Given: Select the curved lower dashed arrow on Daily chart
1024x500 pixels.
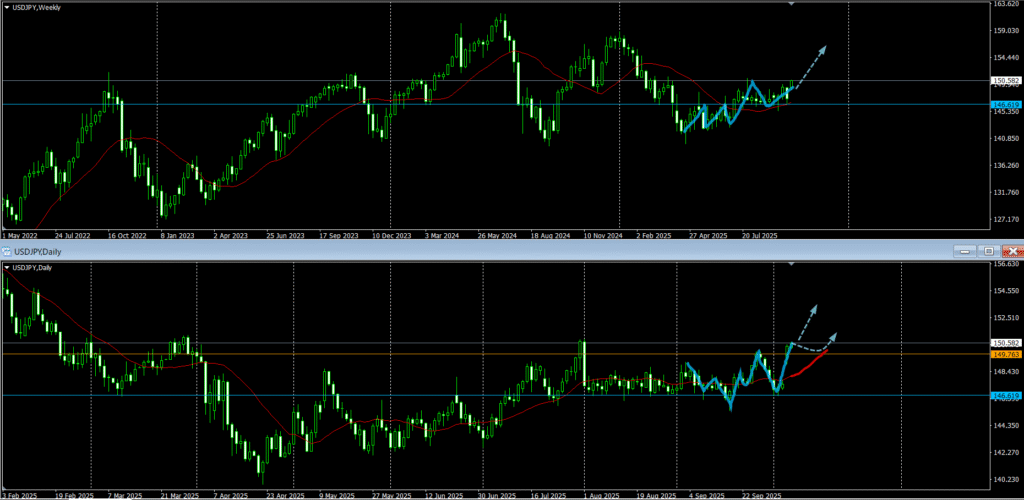Looking at the screenshot, I should point(818,347).
